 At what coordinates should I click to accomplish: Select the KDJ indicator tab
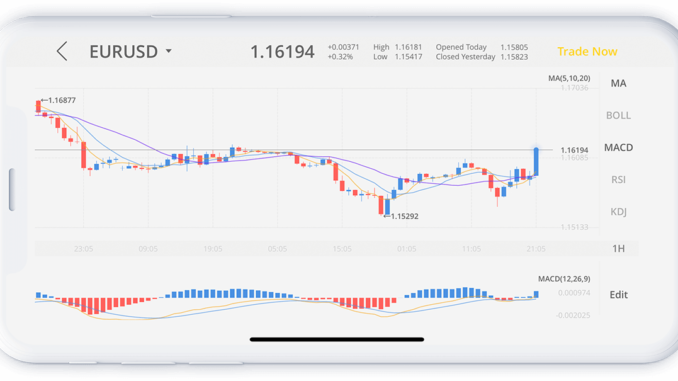pyautogui.click(x=618, y=211)
